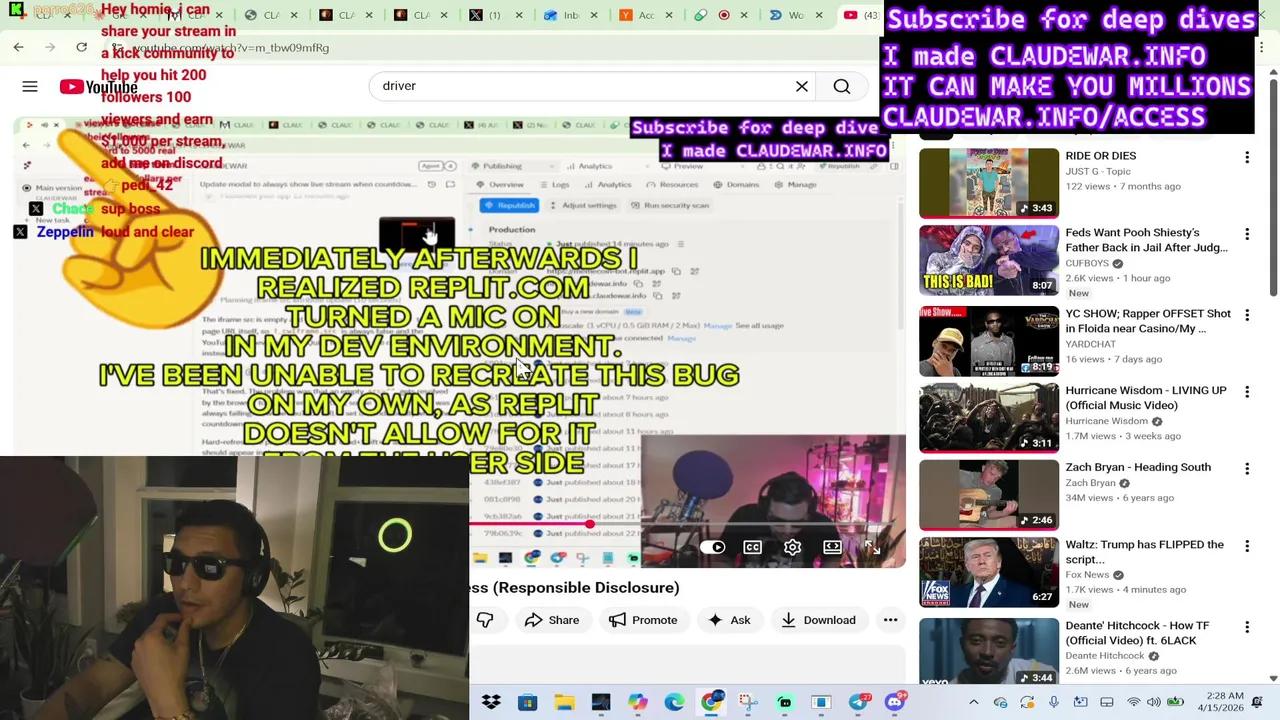Go back with the browser back arrow

18,47
